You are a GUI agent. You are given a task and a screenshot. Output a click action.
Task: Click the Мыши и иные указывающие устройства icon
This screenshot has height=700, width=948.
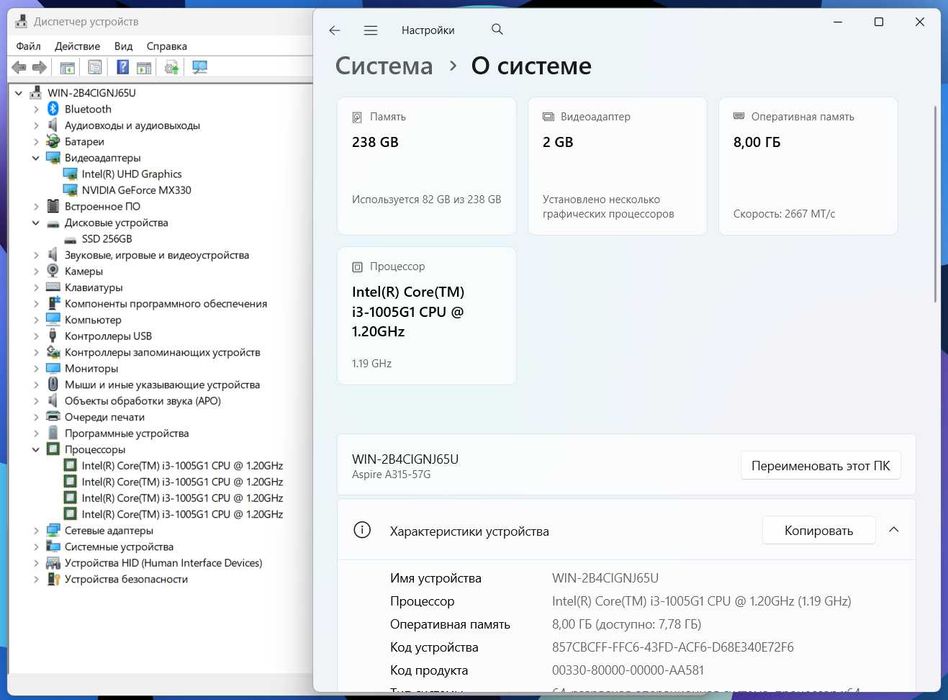point(53,384)
